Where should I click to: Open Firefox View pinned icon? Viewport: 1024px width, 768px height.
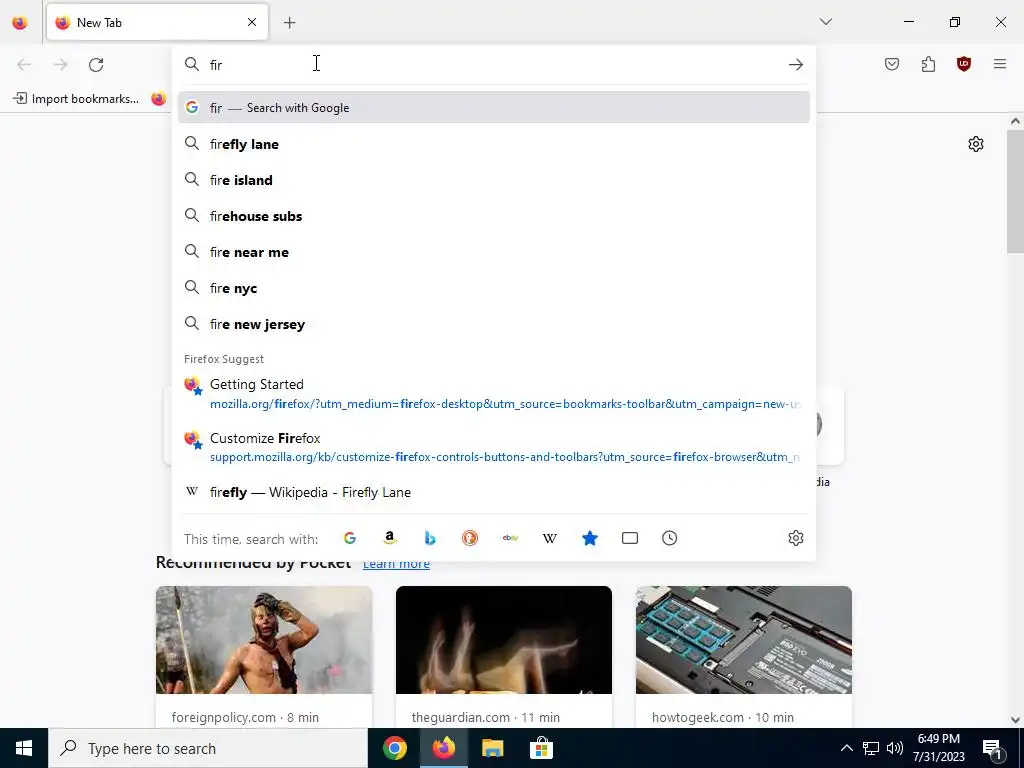[x=20, y=23]
